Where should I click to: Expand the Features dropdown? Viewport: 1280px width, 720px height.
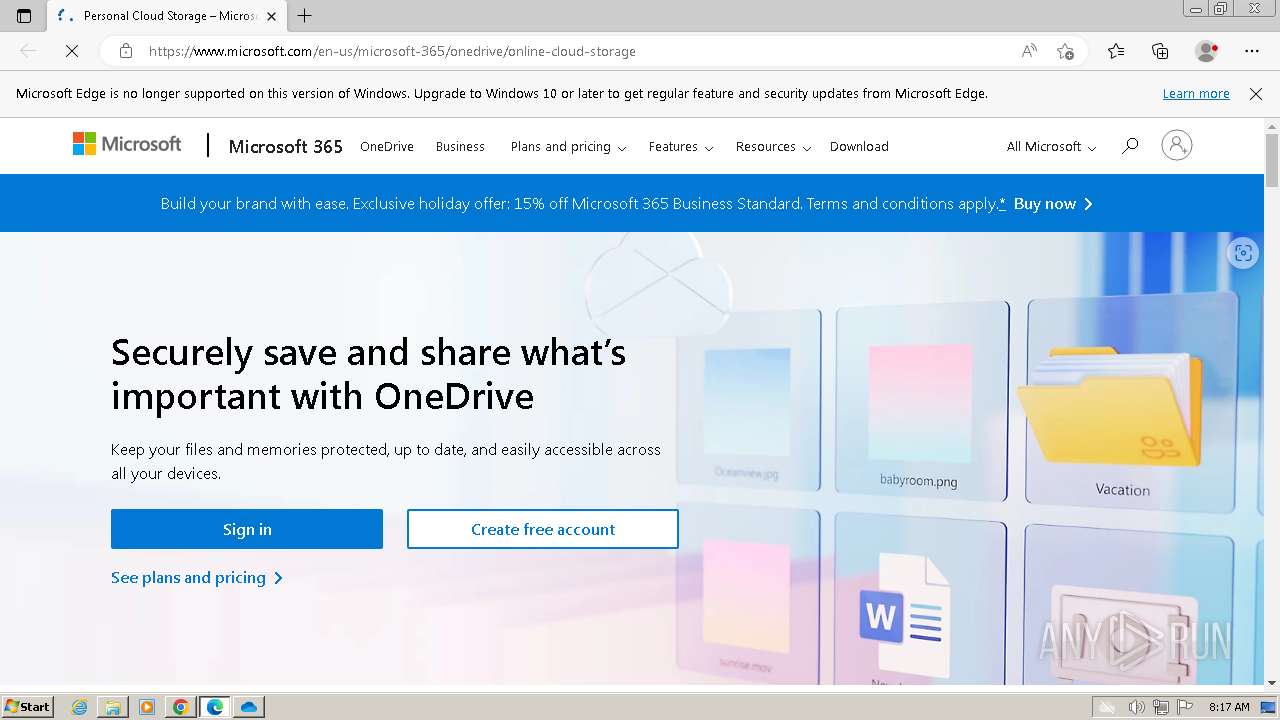tap(681, 146)
